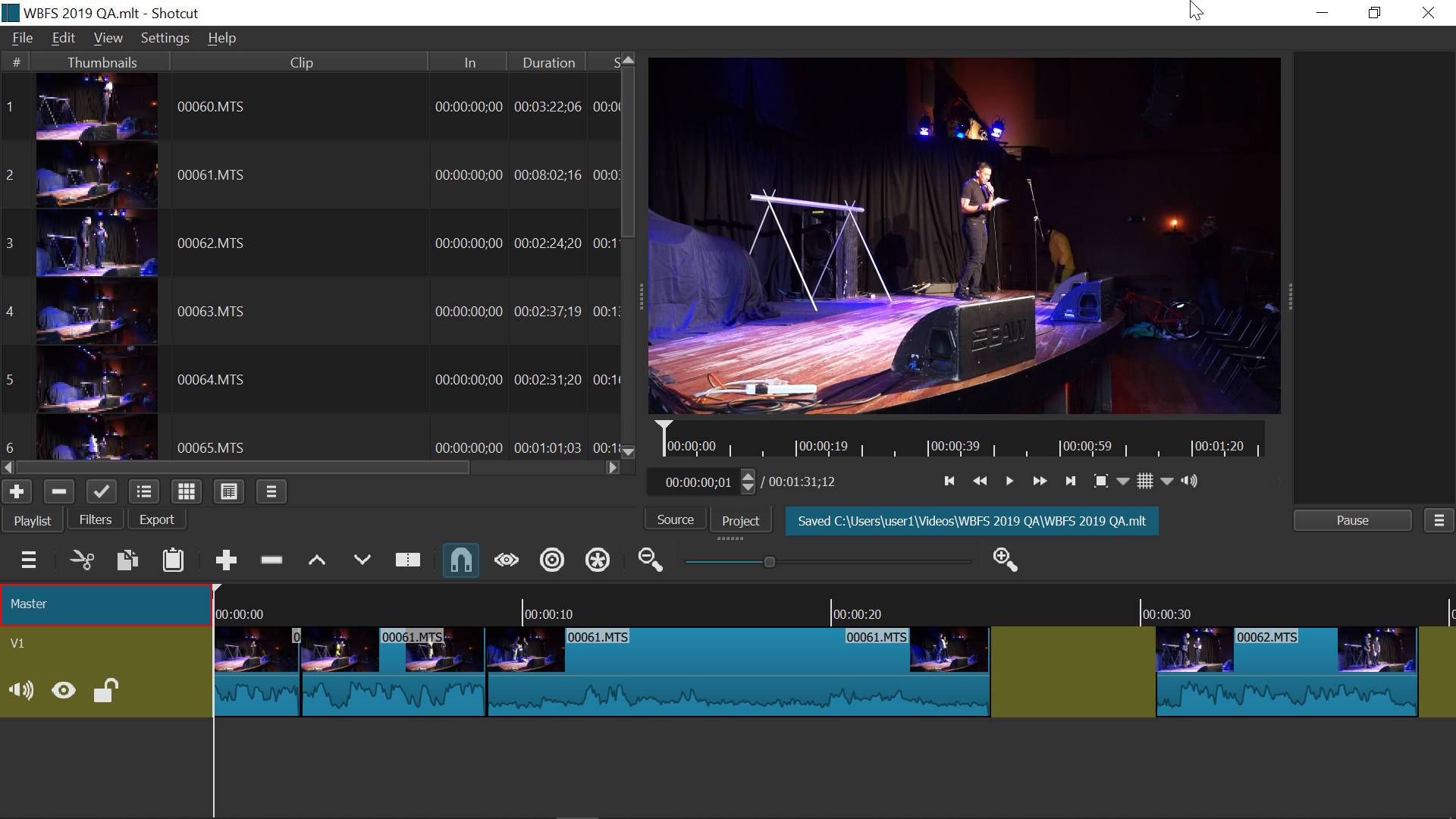Open the timeline hamburger menu
The height and width of the screenshot is (819, 1456).
[x=28, y=560]
